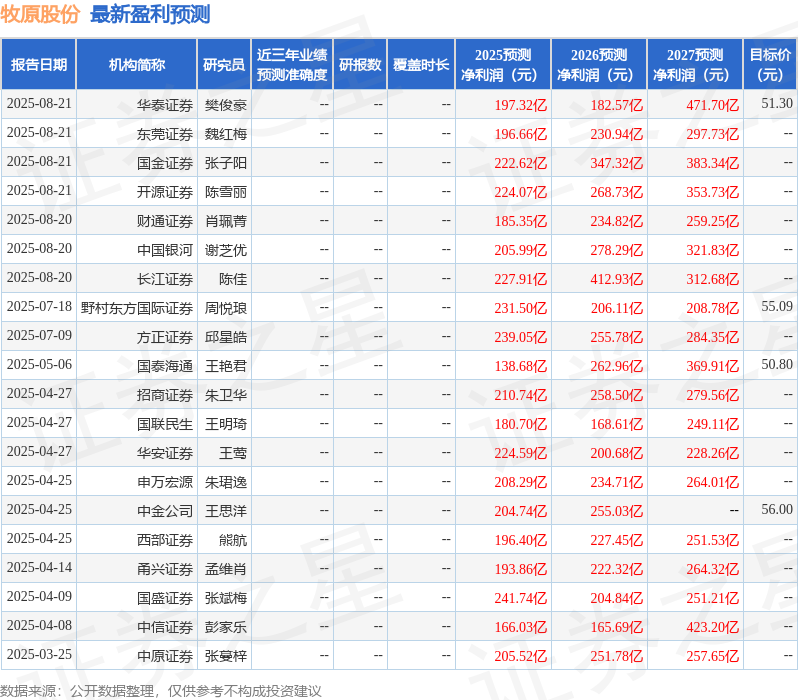The width and height of the screenshot is (798, 700).
Task: Click the 224.07亿 value
Action: point(521,192)
